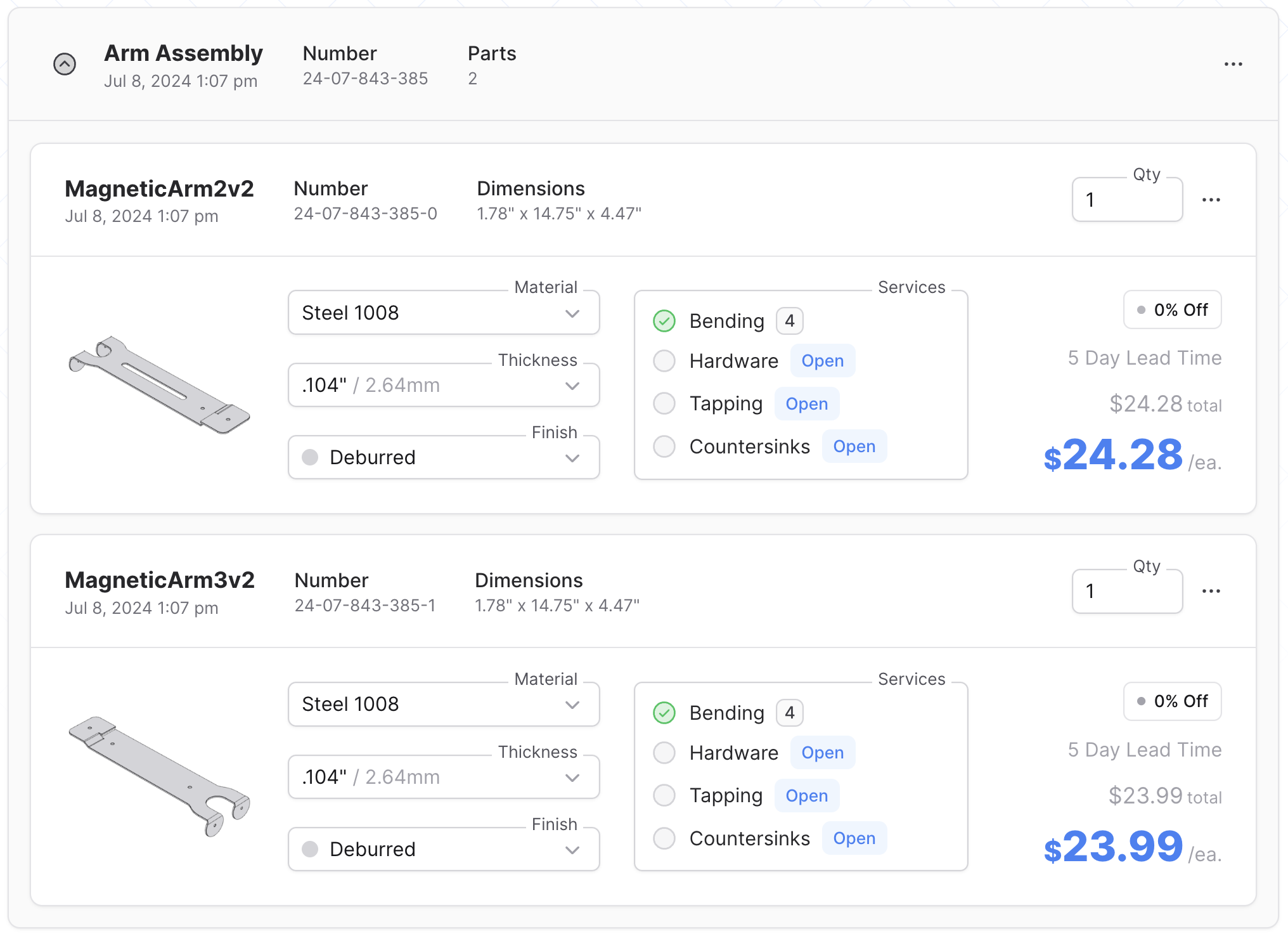Open Arm Assembly three-dot options menu
Screen dimensions: 1288x936
1233,64
